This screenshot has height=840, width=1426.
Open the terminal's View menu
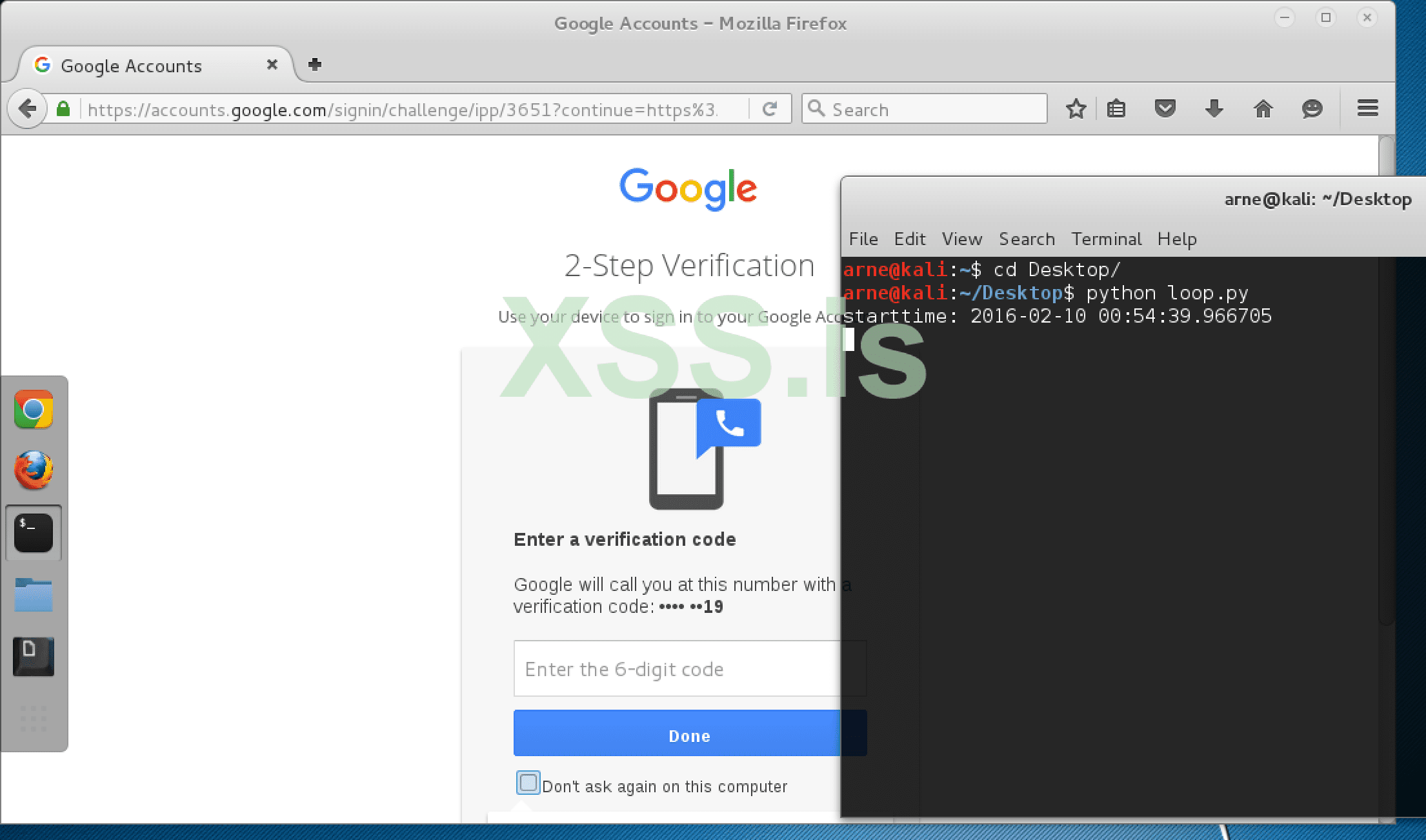[961, 239]
